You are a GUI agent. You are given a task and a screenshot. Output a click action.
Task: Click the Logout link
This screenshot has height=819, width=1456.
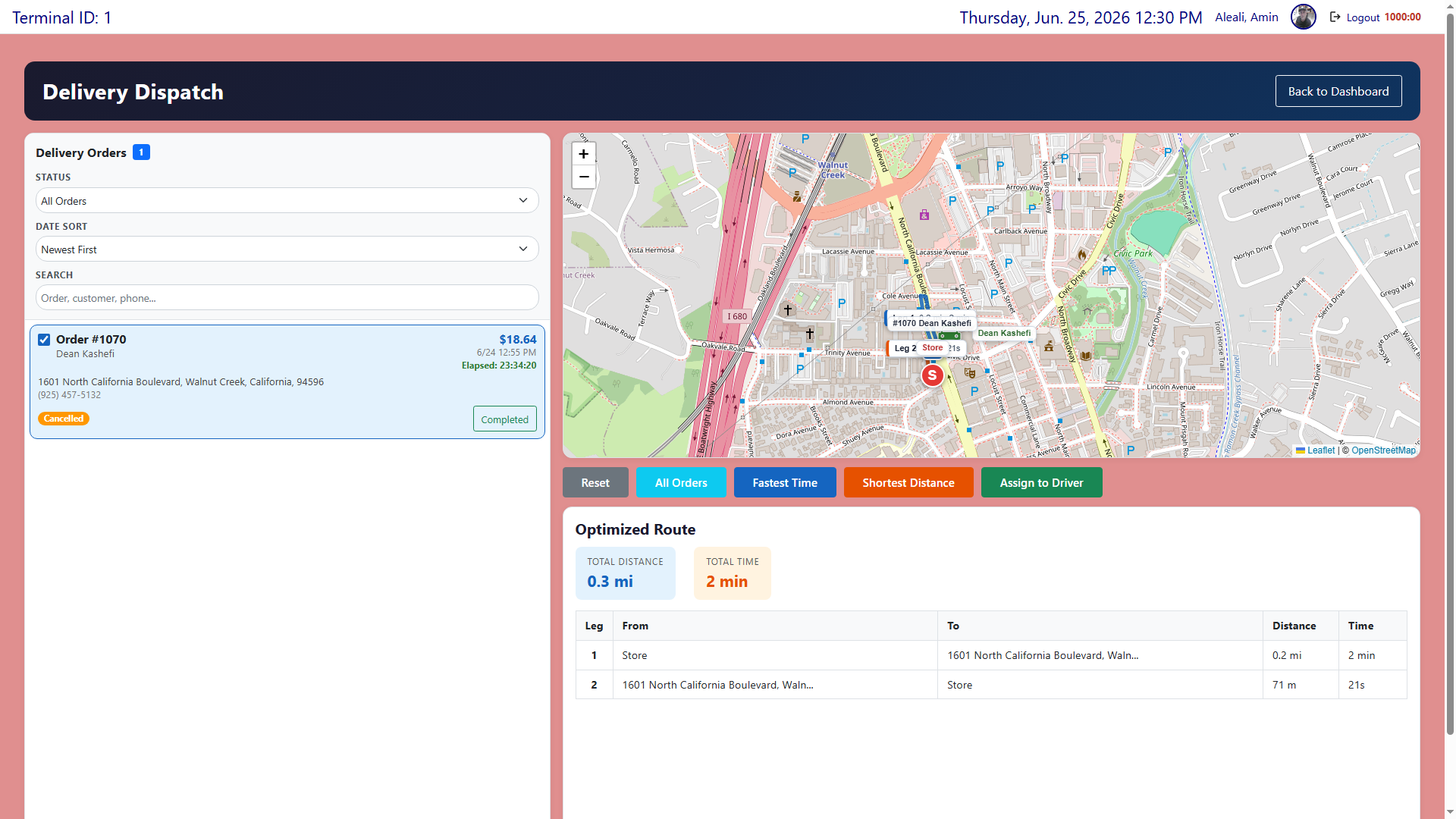tap(1363, 17)
